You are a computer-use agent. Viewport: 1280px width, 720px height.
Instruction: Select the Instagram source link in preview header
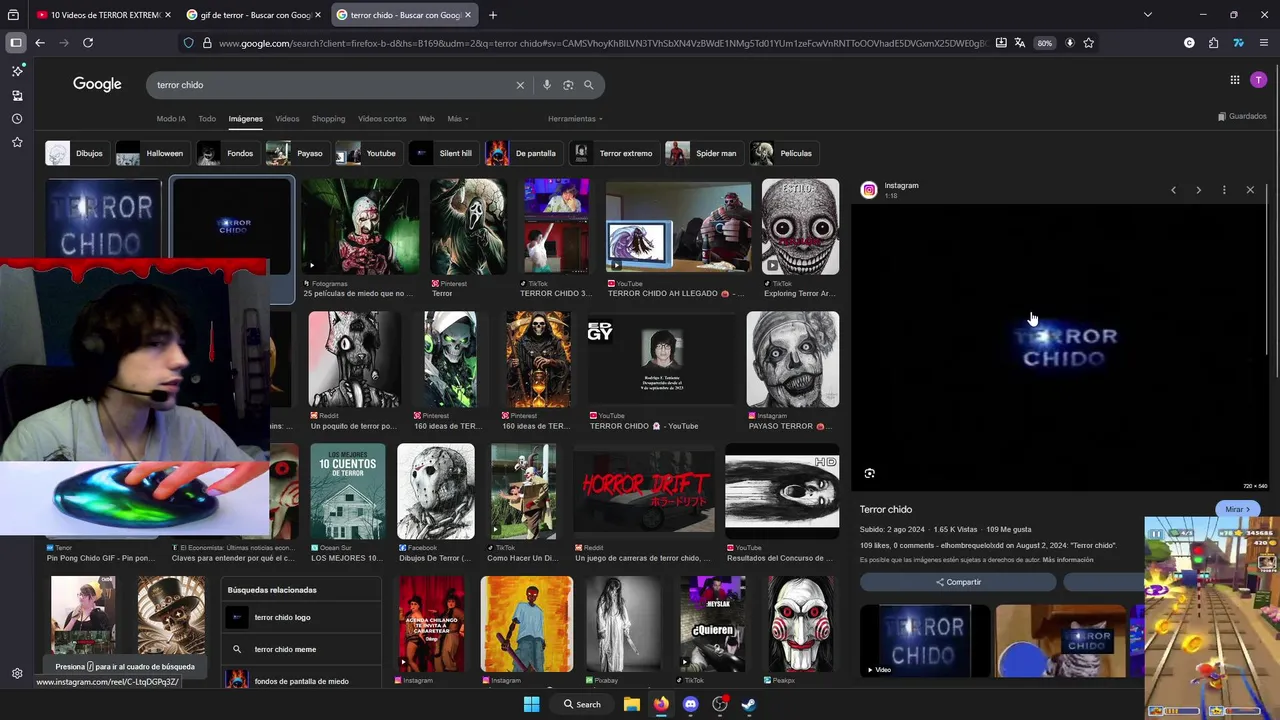901,185
